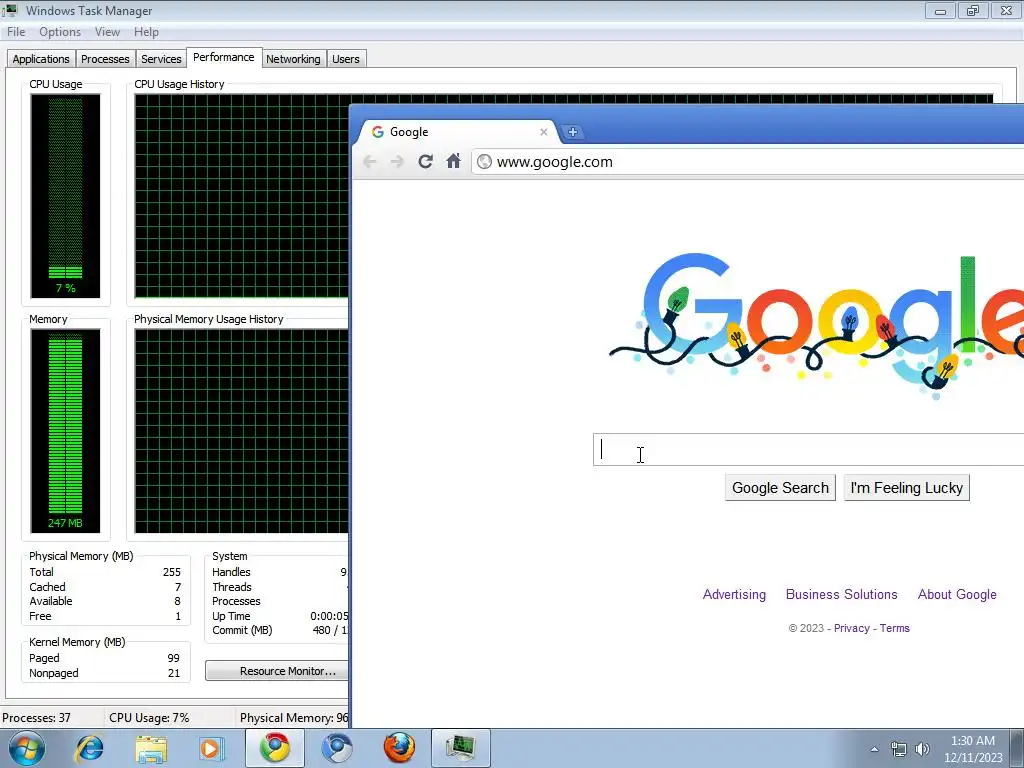
Task: Open the About Google link
Action: (x=957, y=594)
